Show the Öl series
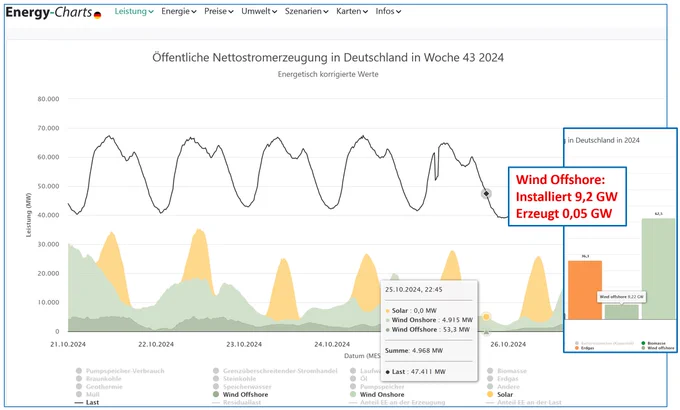The height and width of the screenshot is (410, 680). coord(359,379)
